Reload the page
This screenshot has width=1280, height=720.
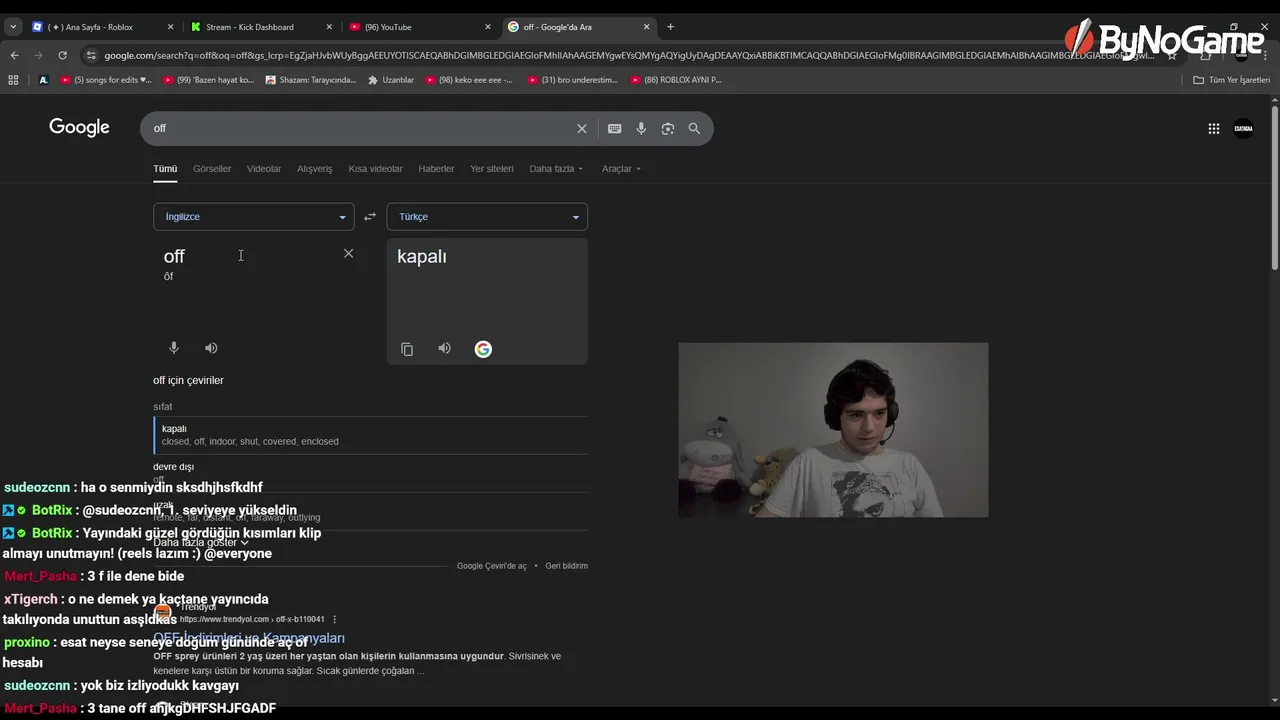tap(62, 56)
